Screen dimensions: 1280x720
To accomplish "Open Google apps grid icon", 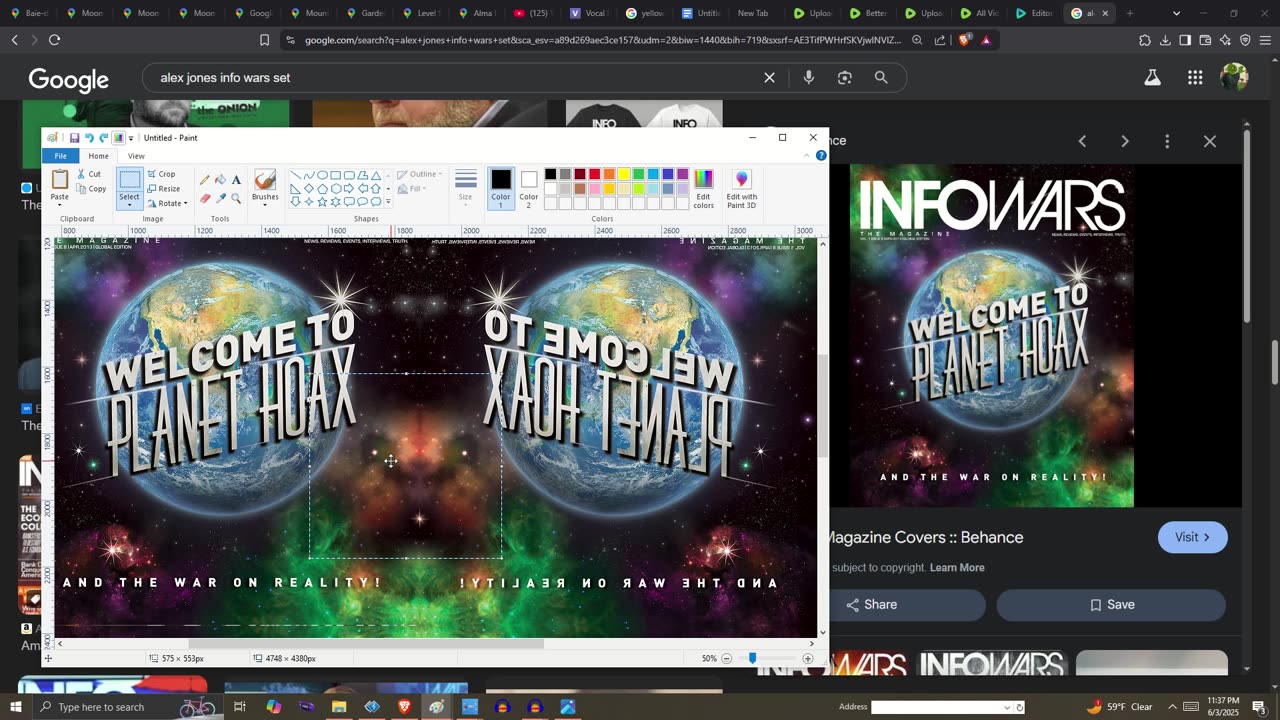I will pyautogui.click(x=1195, y=77).
